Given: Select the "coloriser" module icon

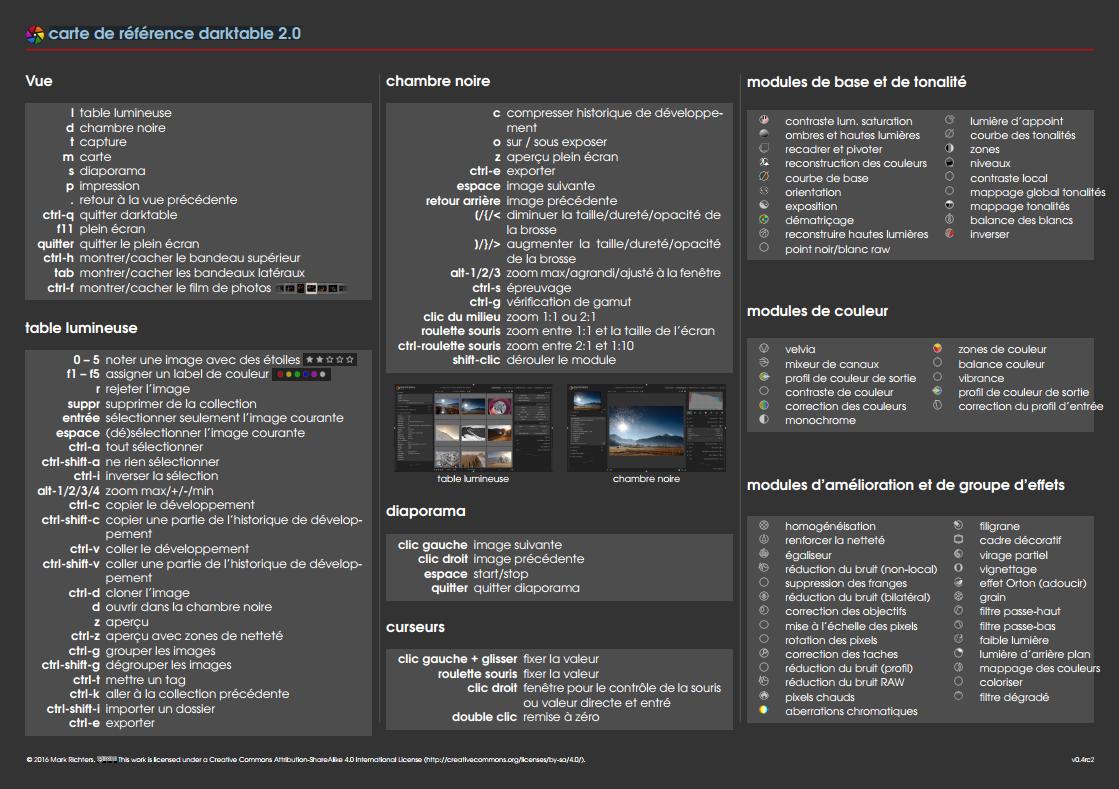Looking at the screenshot, I should 958,681.
